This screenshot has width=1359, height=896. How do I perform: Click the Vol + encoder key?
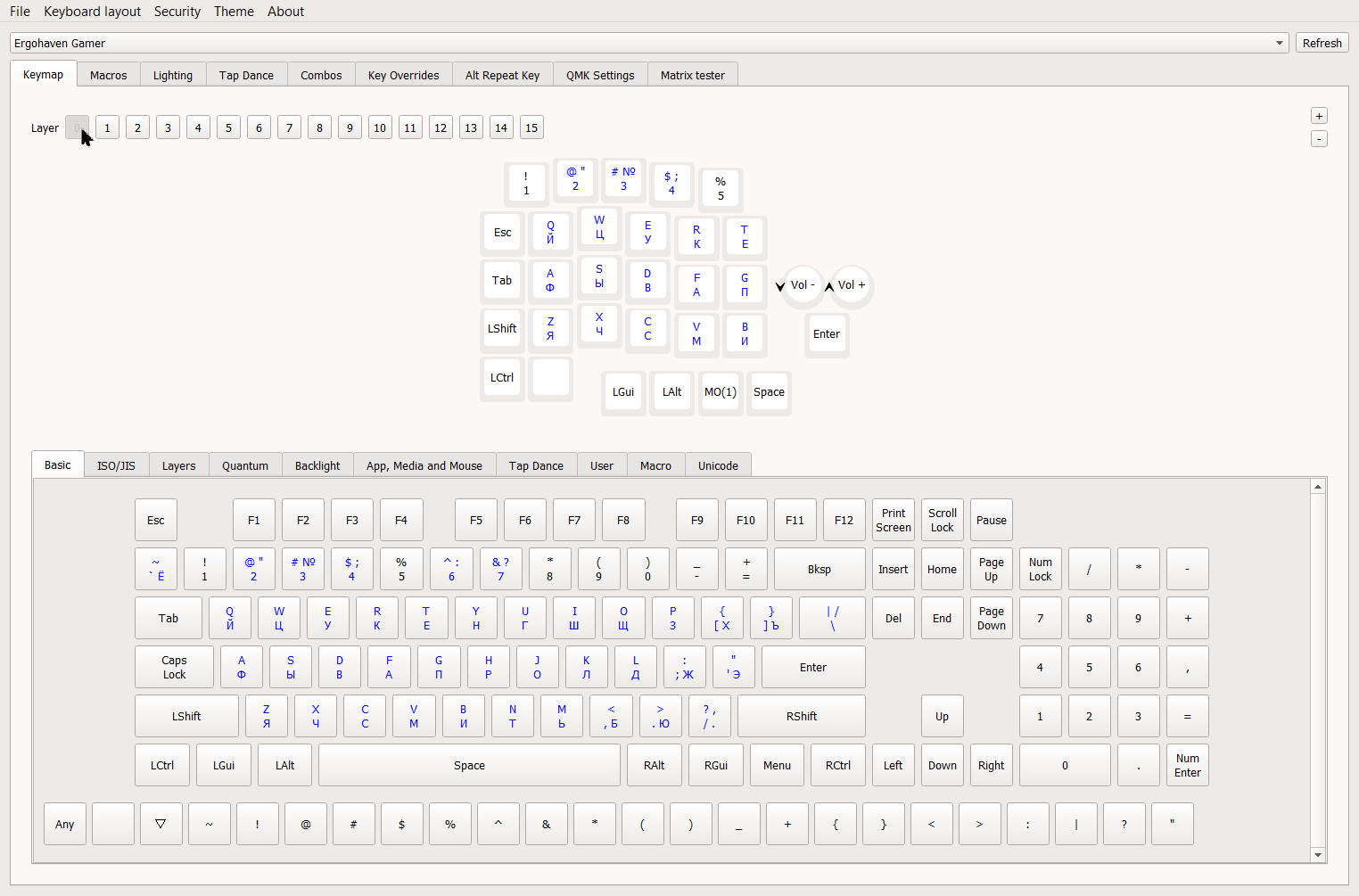852,285
